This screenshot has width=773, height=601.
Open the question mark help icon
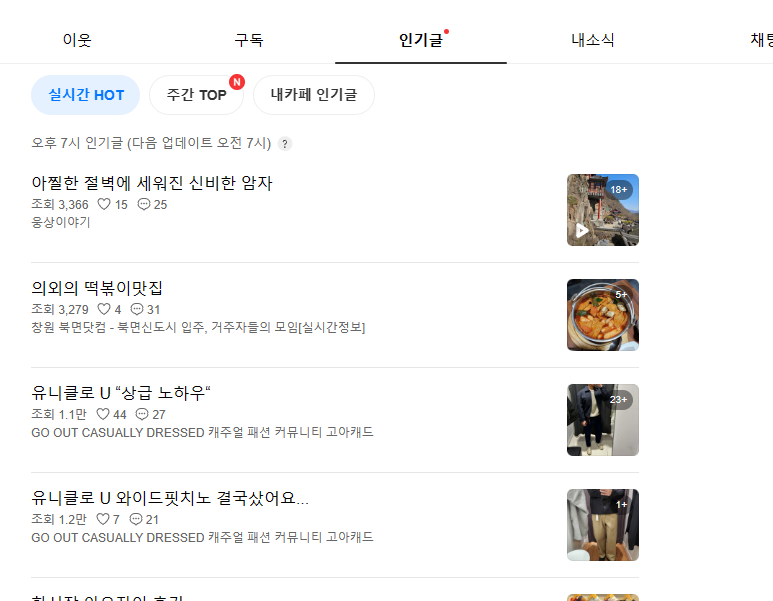point(284,143)
